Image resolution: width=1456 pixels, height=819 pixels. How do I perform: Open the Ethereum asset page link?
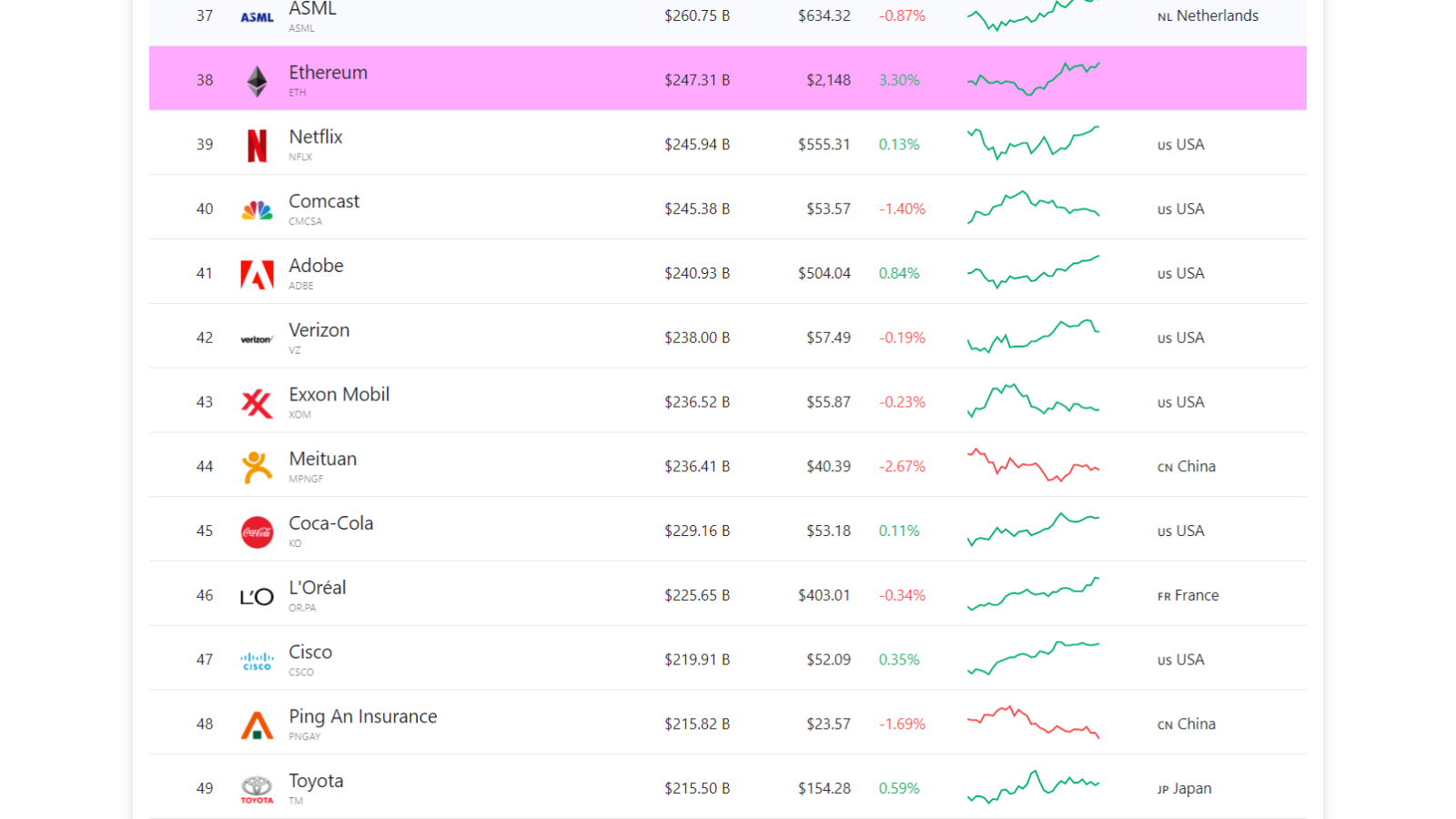[329, 73]
